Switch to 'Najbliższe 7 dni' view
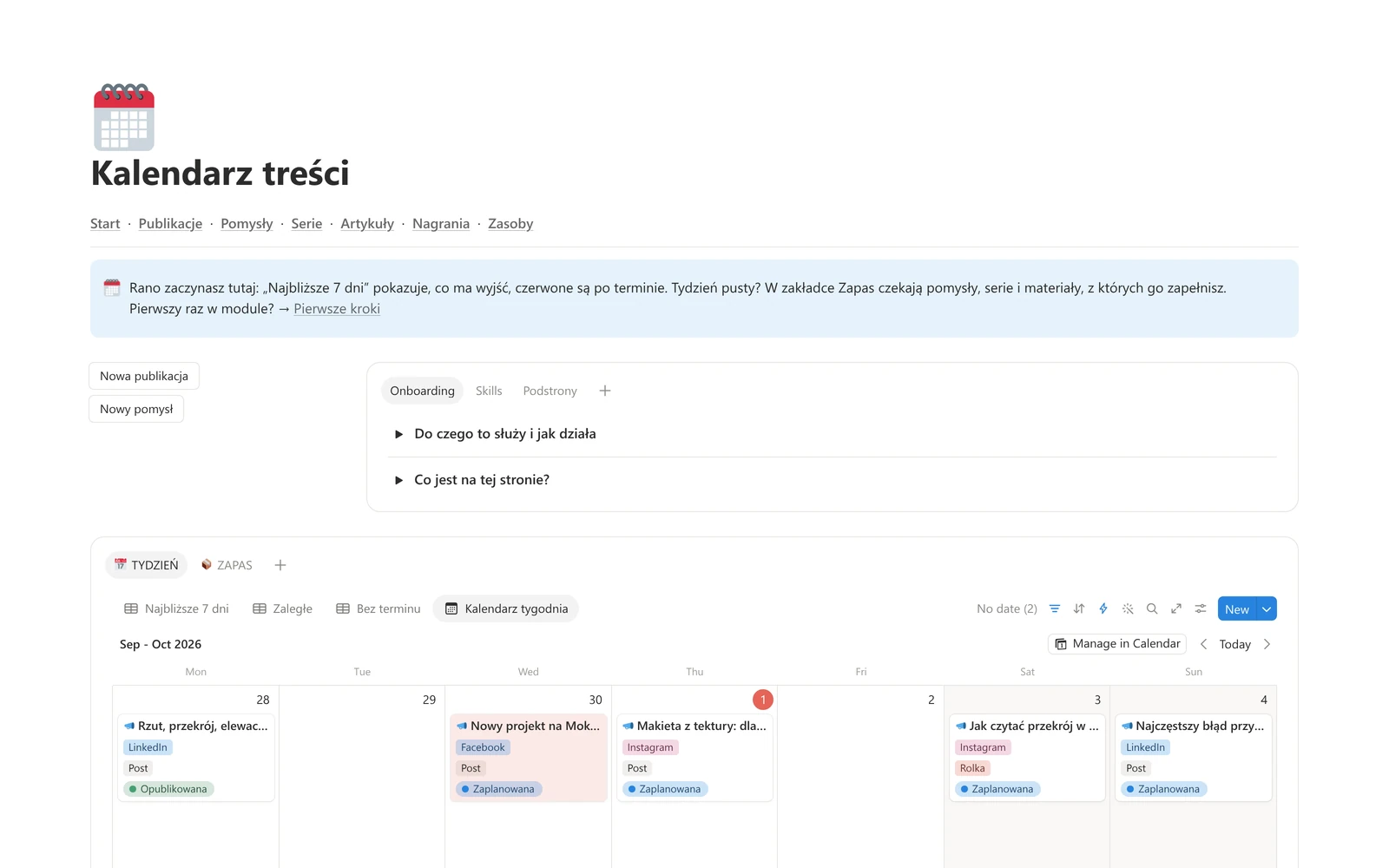The image size is (1389, 868). click(177, 608)
